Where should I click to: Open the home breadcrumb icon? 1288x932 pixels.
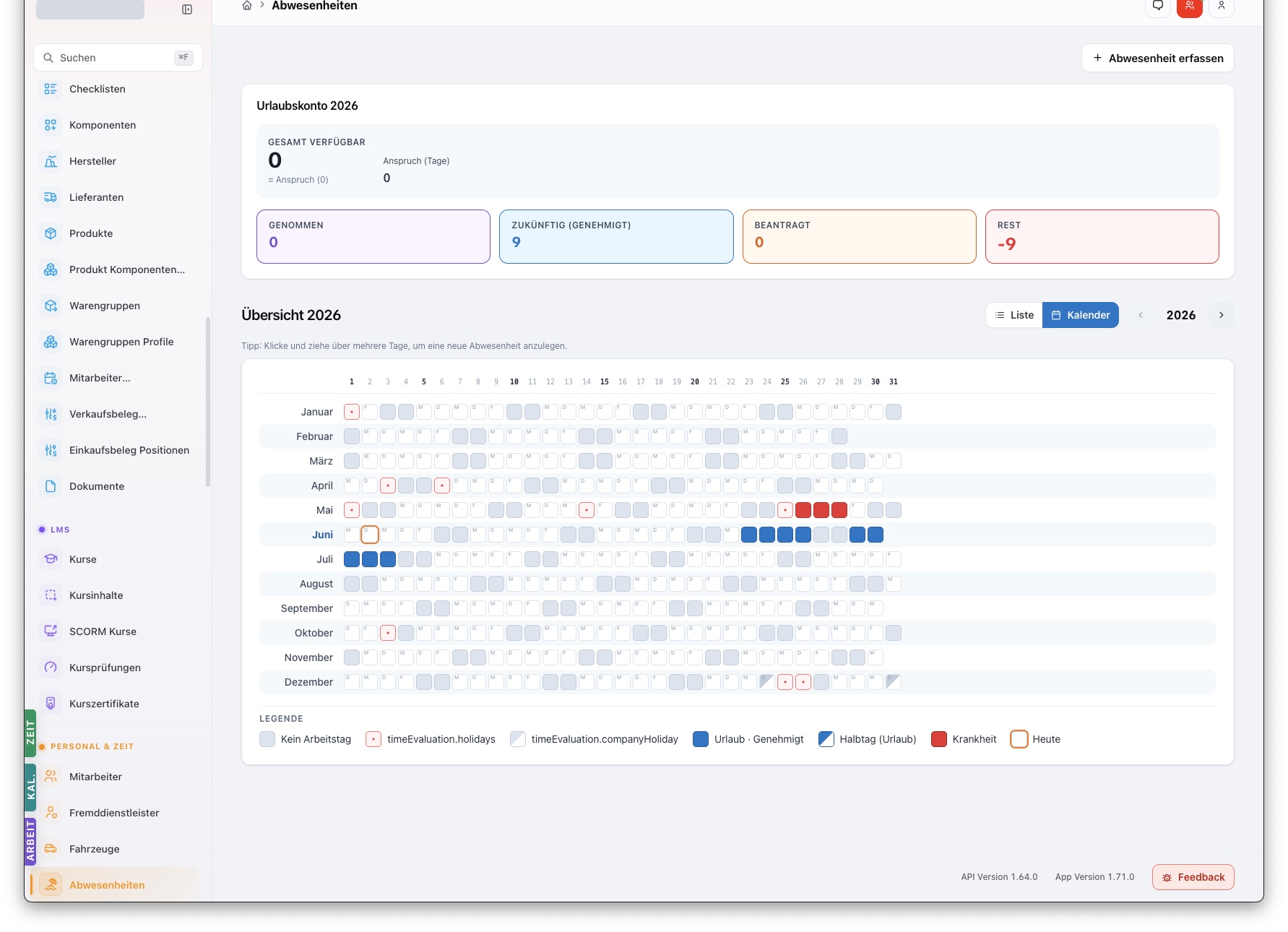coord(247,6)
